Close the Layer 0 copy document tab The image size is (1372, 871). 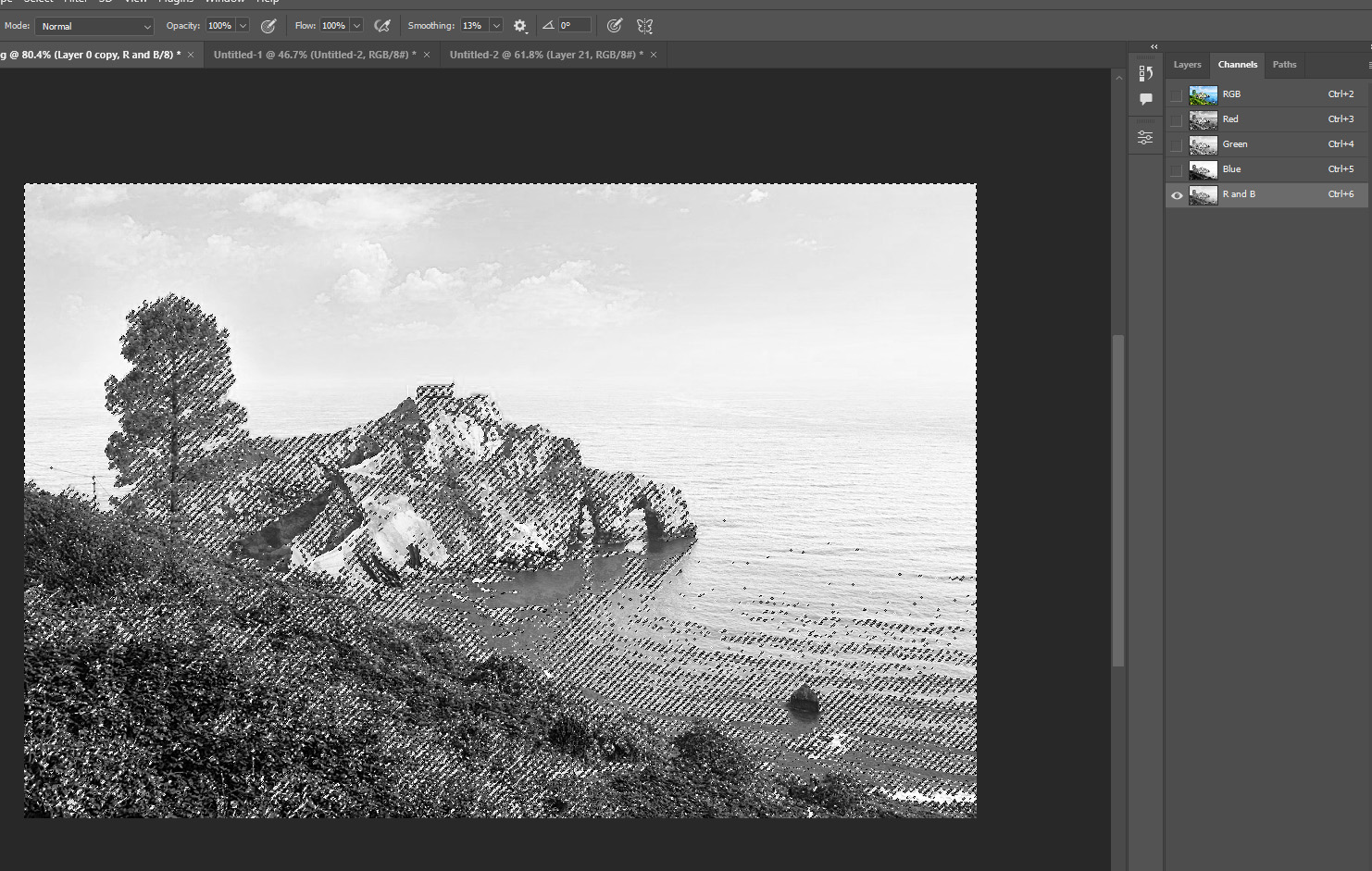point(191,55)
